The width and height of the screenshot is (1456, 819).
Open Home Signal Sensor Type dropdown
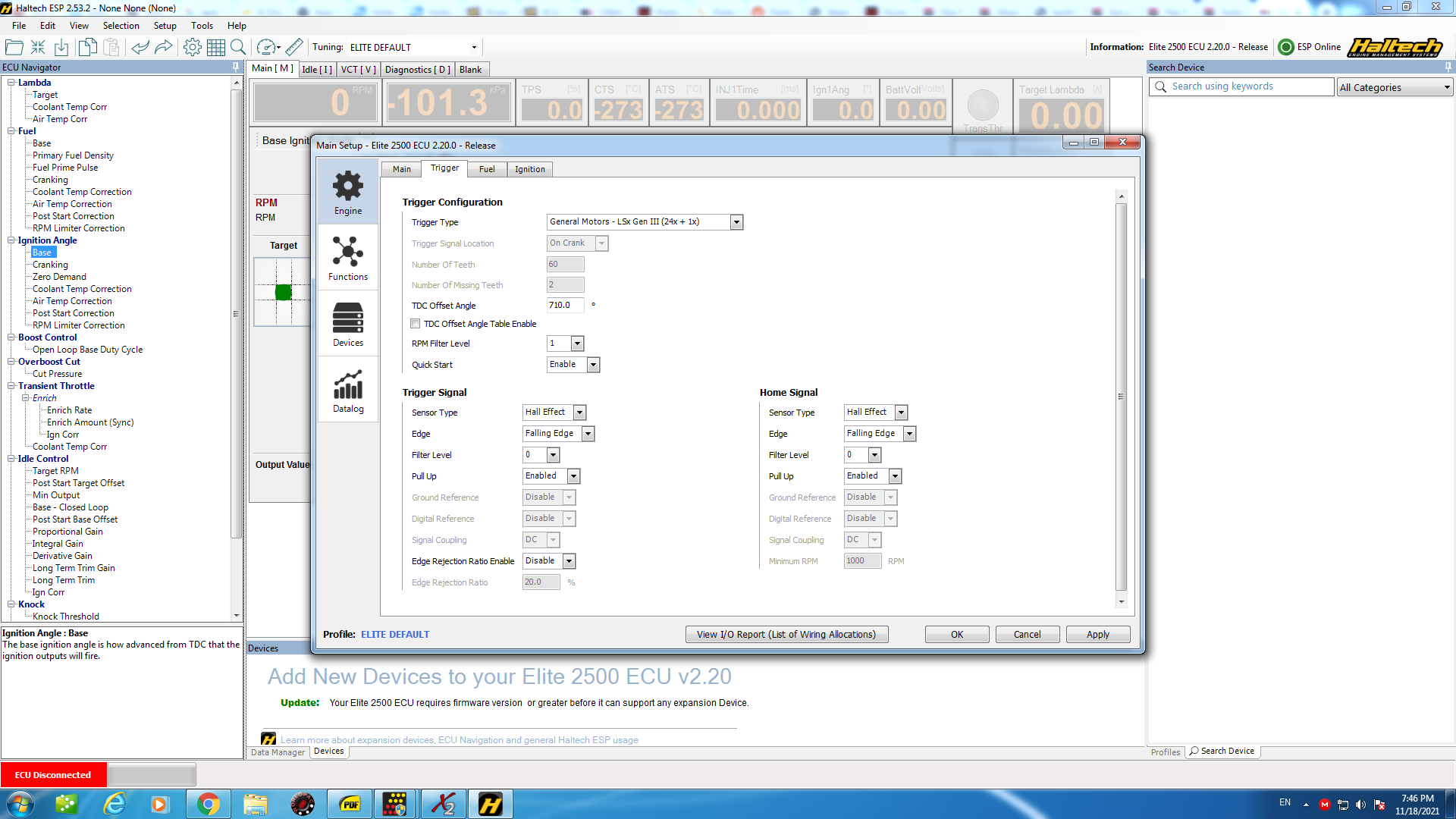(x=902, y=413)
